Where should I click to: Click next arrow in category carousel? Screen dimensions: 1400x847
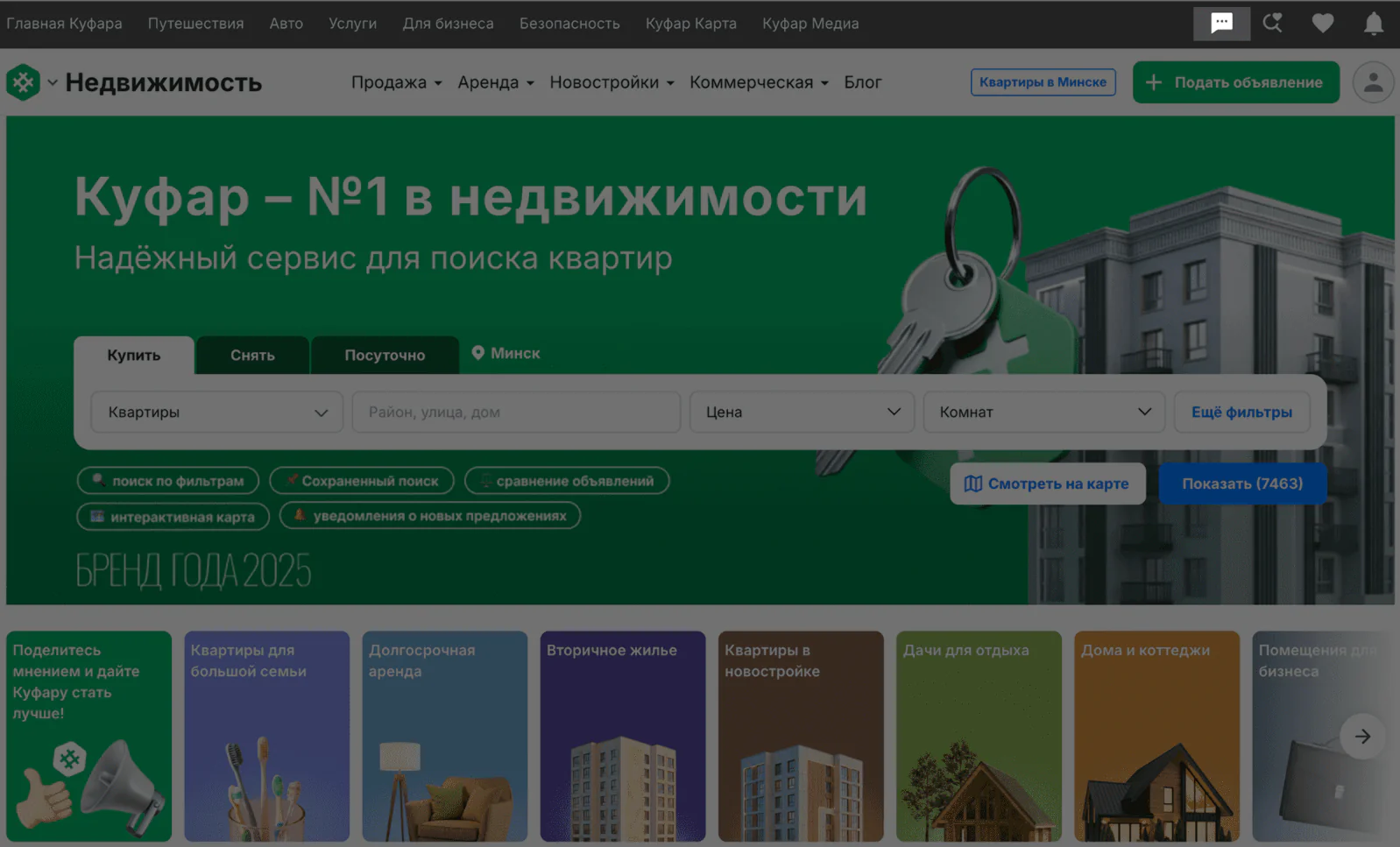click(1362, 737)
